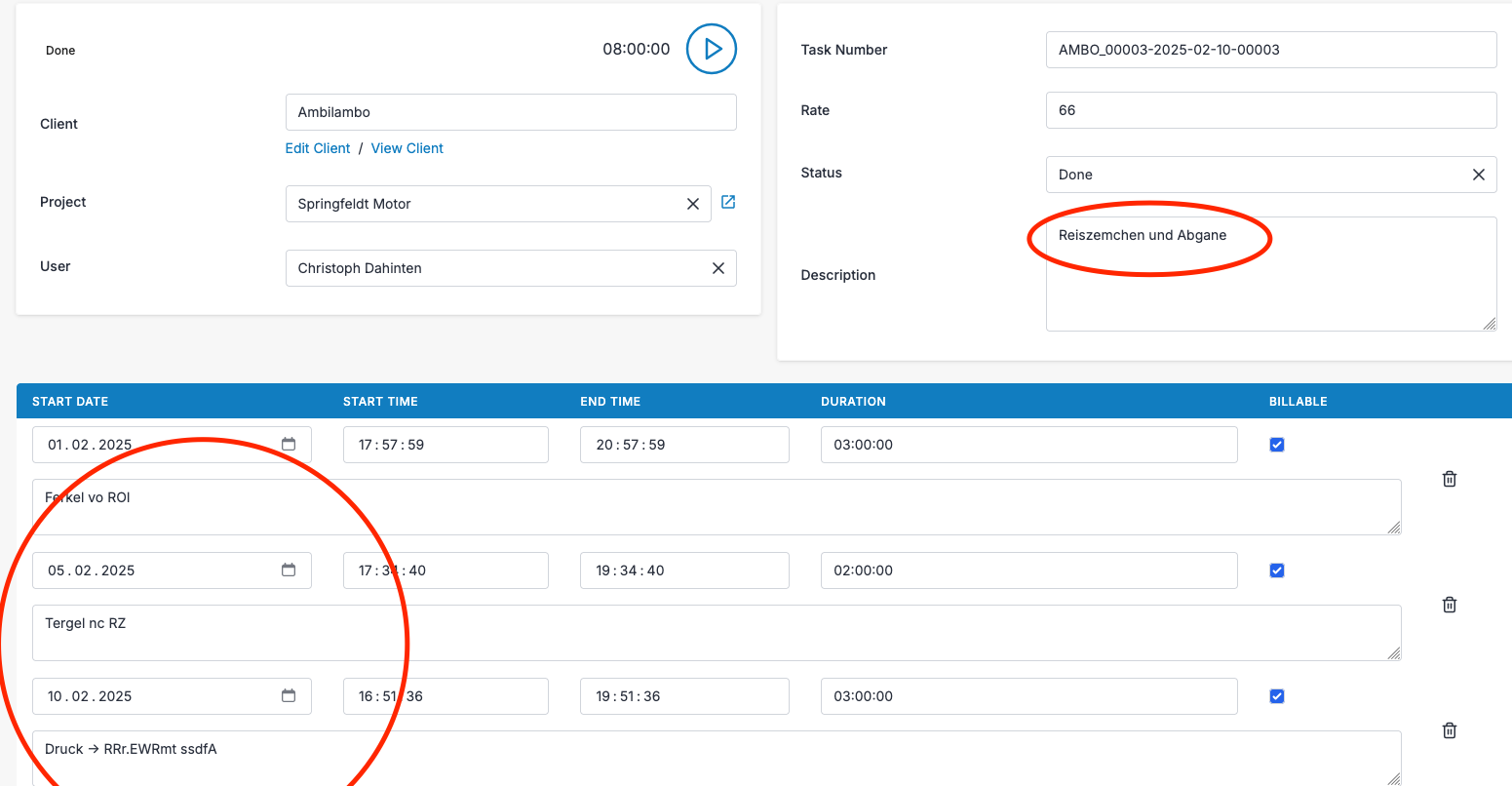Image resolution: width=1512 pixels, height=786 pixels.
Task: Open the User dropdown field
Action: coord(487,268)
